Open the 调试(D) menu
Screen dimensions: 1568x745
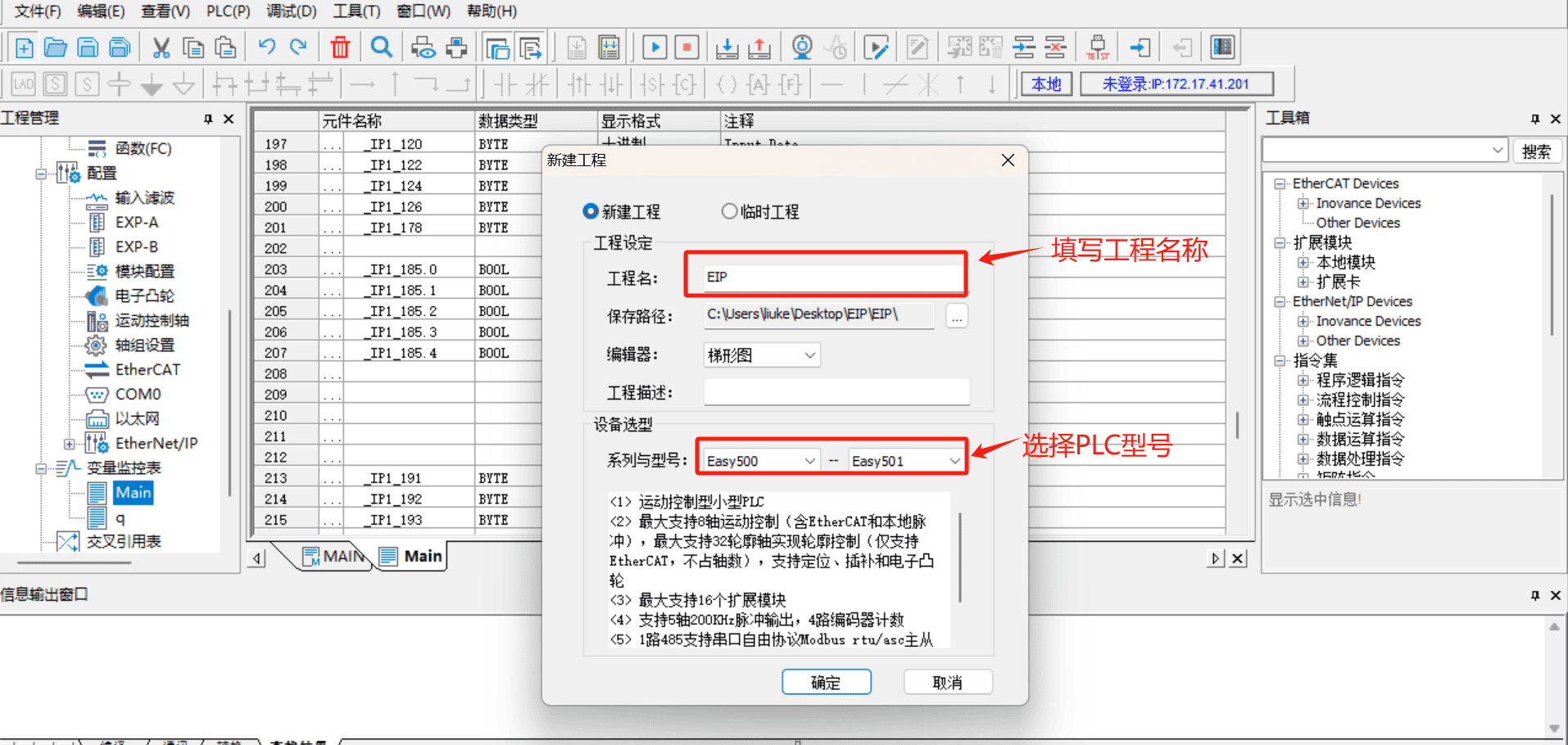point(292,11)
